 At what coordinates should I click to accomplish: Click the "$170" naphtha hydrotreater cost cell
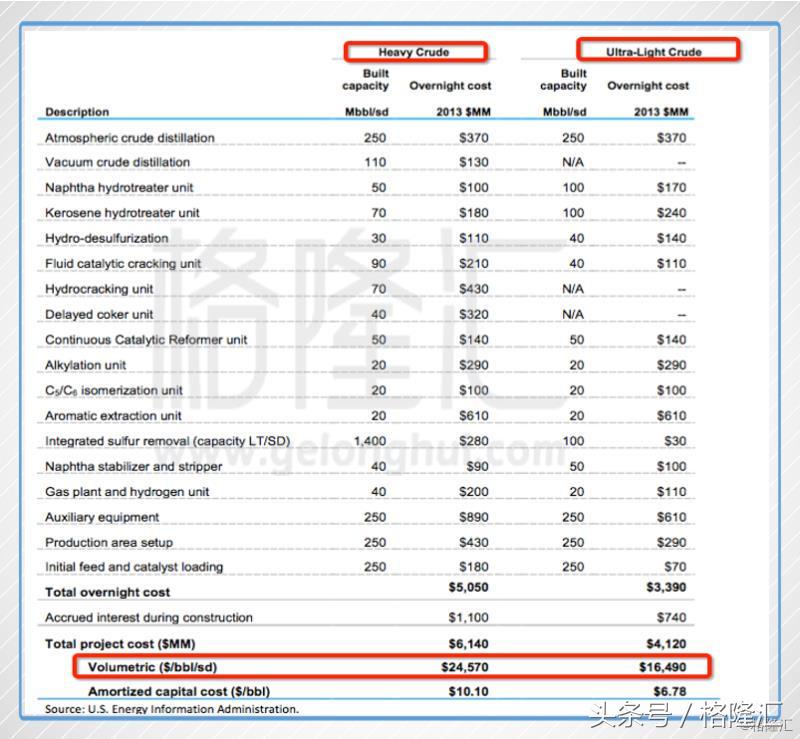tap(671, 188)
